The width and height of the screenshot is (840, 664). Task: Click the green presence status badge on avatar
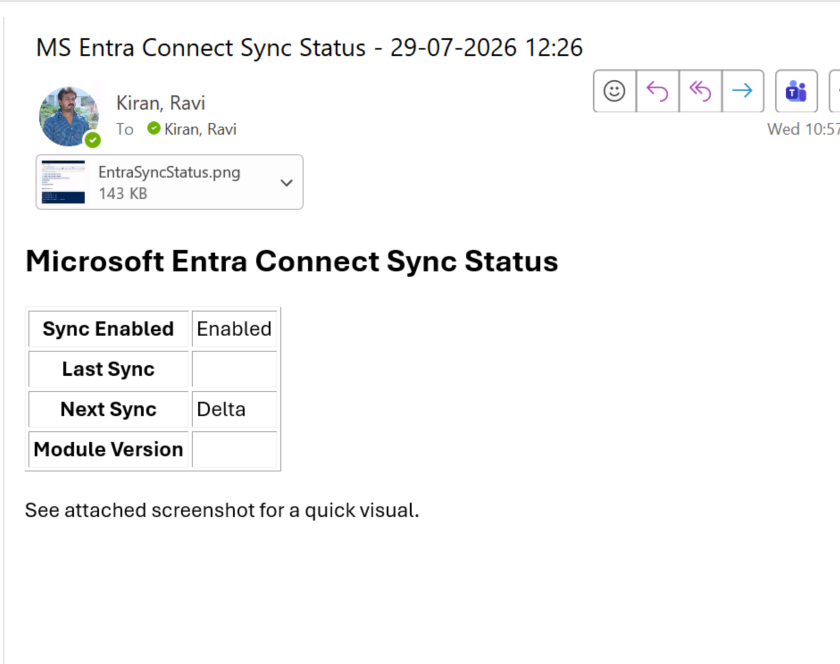pos(93,140)
